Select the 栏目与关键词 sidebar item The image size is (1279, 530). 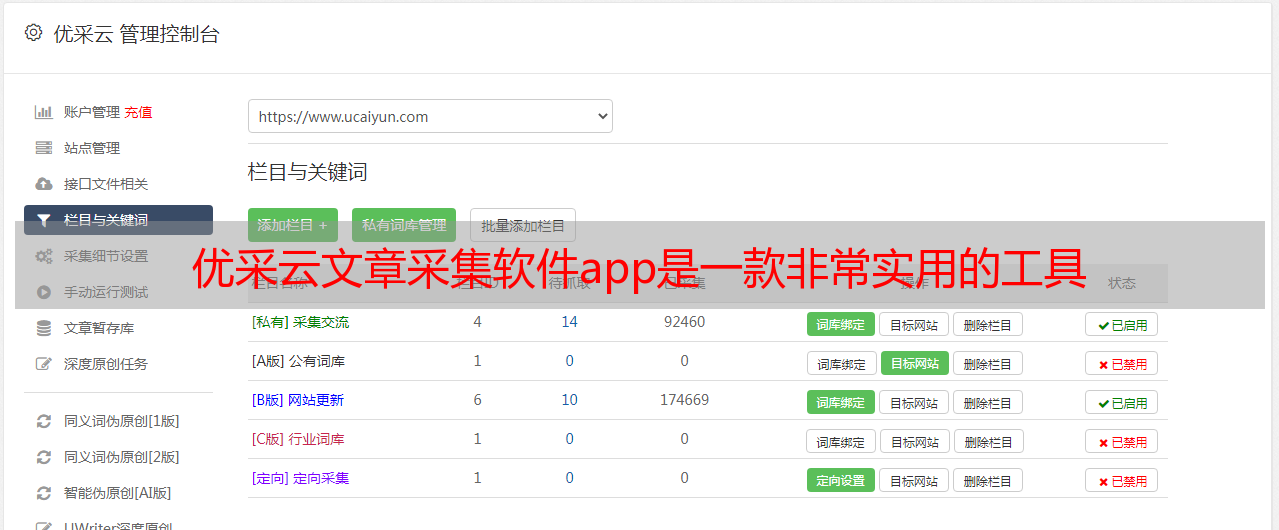[x=118, y=220]
